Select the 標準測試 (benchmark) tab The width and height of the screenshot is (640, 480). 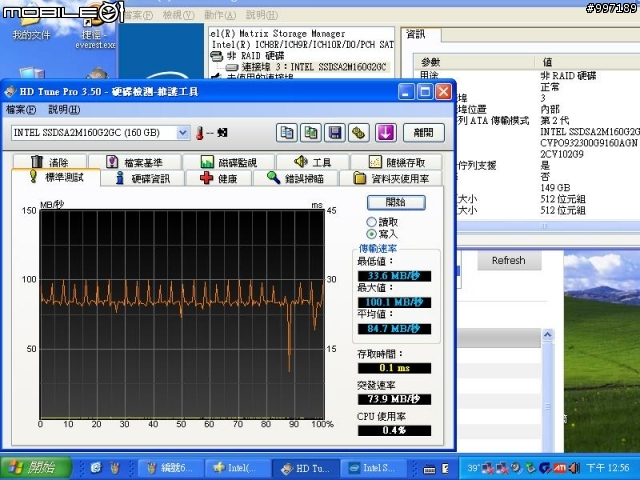(56, 177)
